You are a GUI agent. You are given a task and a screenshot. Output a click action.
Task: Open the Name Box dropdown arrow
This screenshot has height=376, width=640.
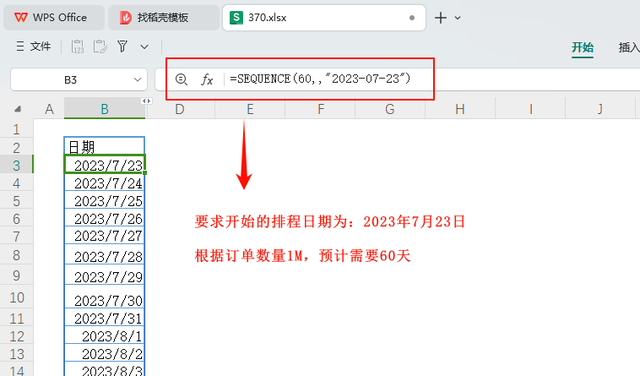(138, 80)
